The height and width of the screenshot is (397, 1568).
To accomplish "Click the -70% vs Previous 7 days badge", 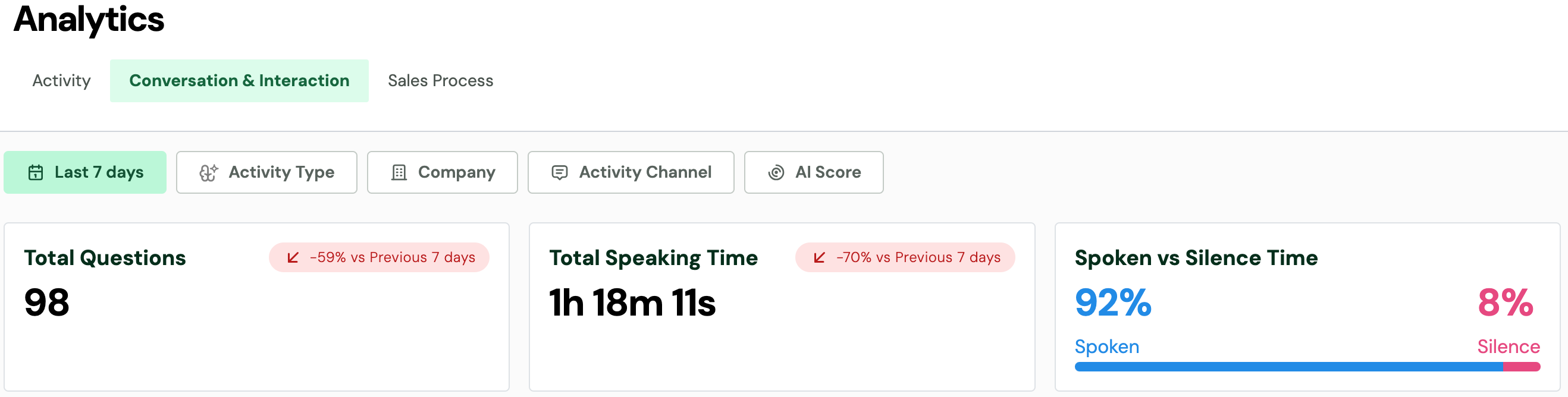I will [x=905, y=258].
